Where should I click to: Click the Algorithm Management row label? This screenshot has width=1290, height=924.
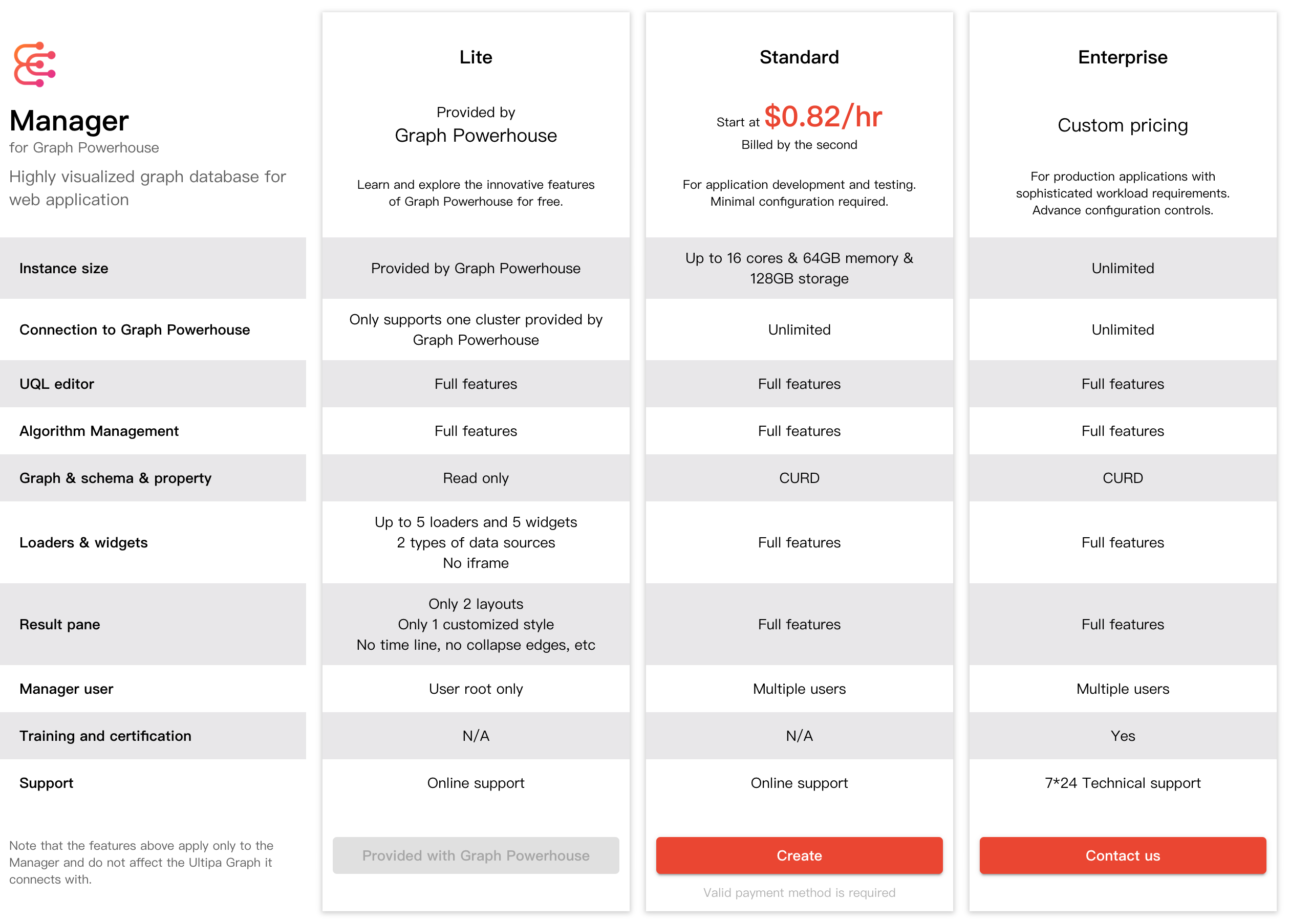99,431
